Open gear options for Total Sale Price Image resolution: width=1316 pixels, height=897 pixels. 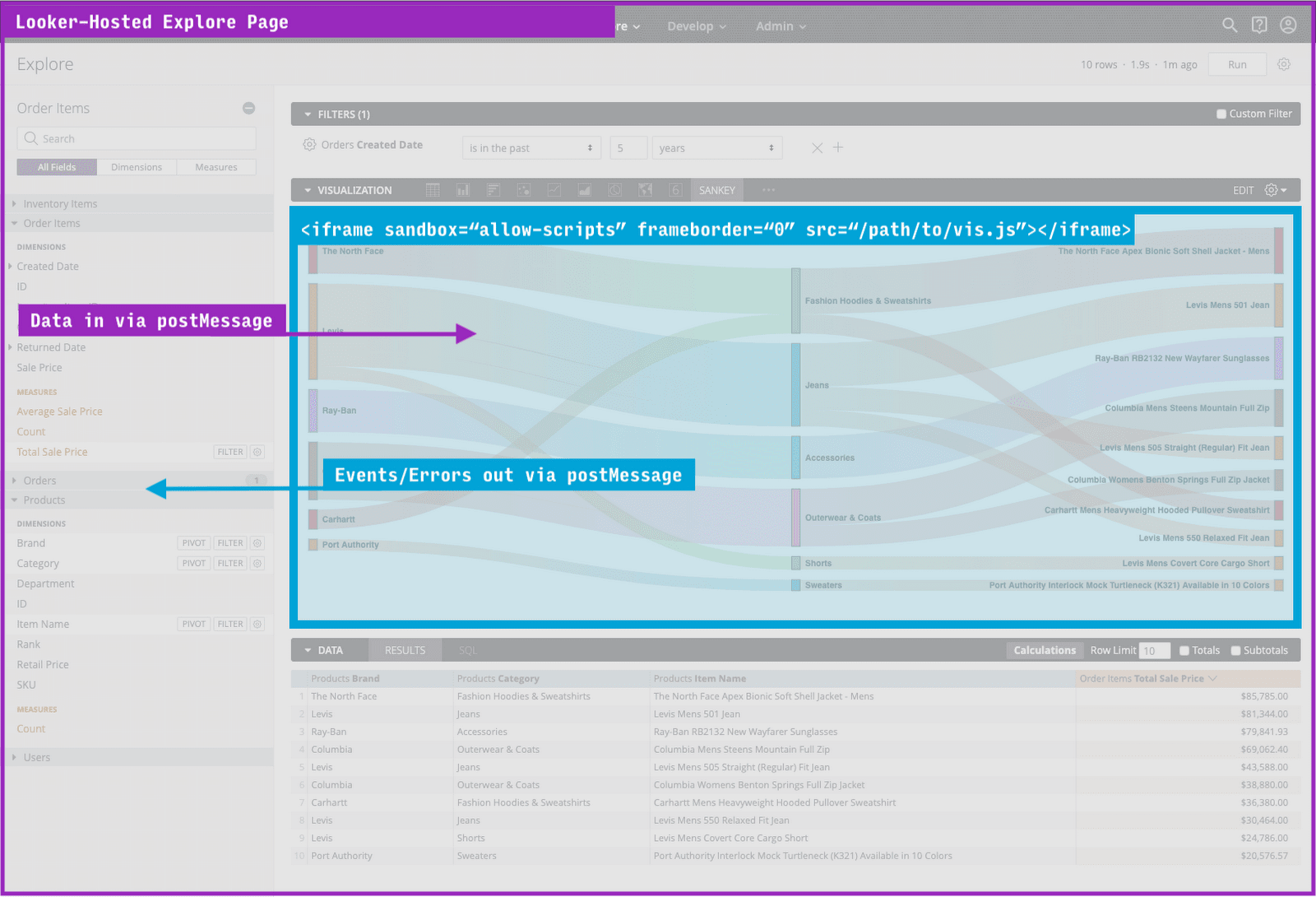257,452
